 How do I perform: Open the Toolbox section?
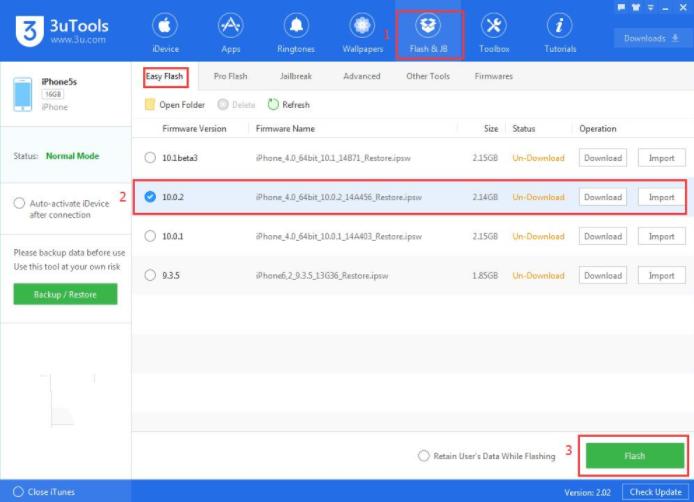[494, 34]
